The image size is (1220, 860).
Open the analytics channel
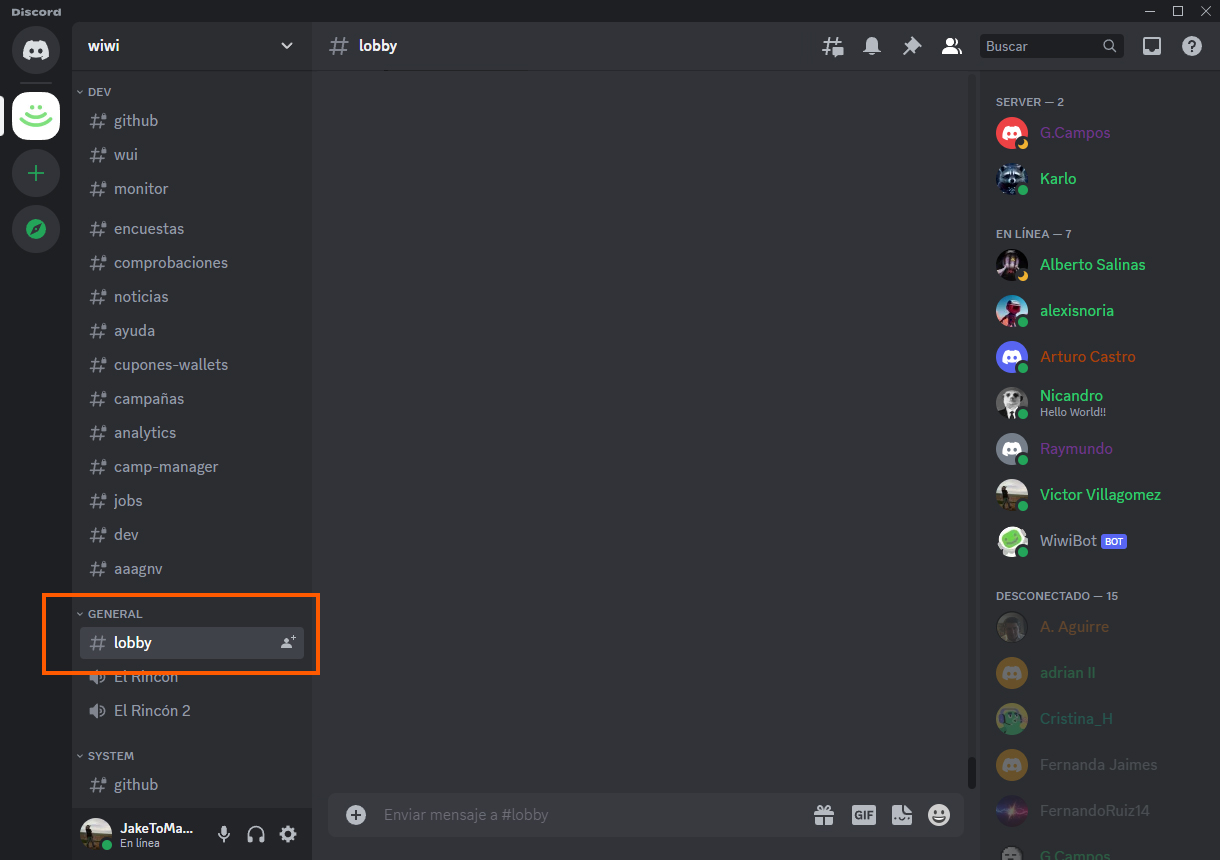(192, 433)
